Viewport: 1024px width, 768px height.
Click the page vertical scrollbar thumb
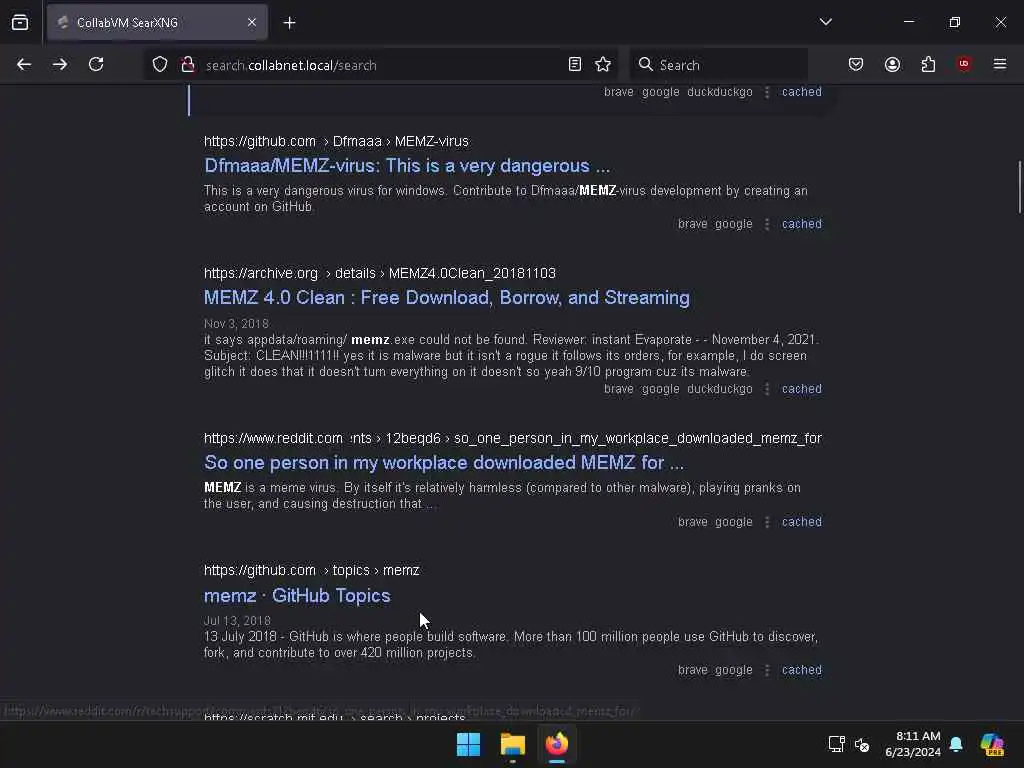click(x=1019, y=187)
